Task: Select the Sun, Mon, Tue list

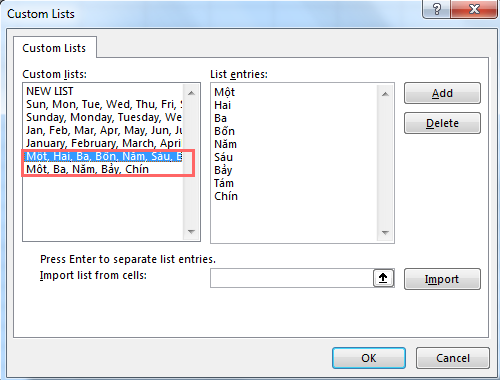Action: tap(104, 104)
